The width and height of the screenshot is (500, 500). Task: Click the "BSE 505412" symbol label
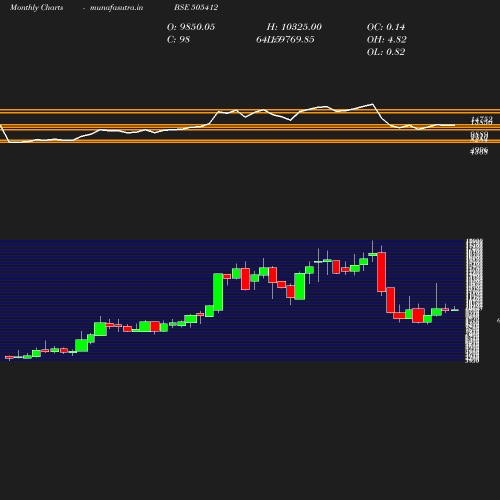pos(196,7)
